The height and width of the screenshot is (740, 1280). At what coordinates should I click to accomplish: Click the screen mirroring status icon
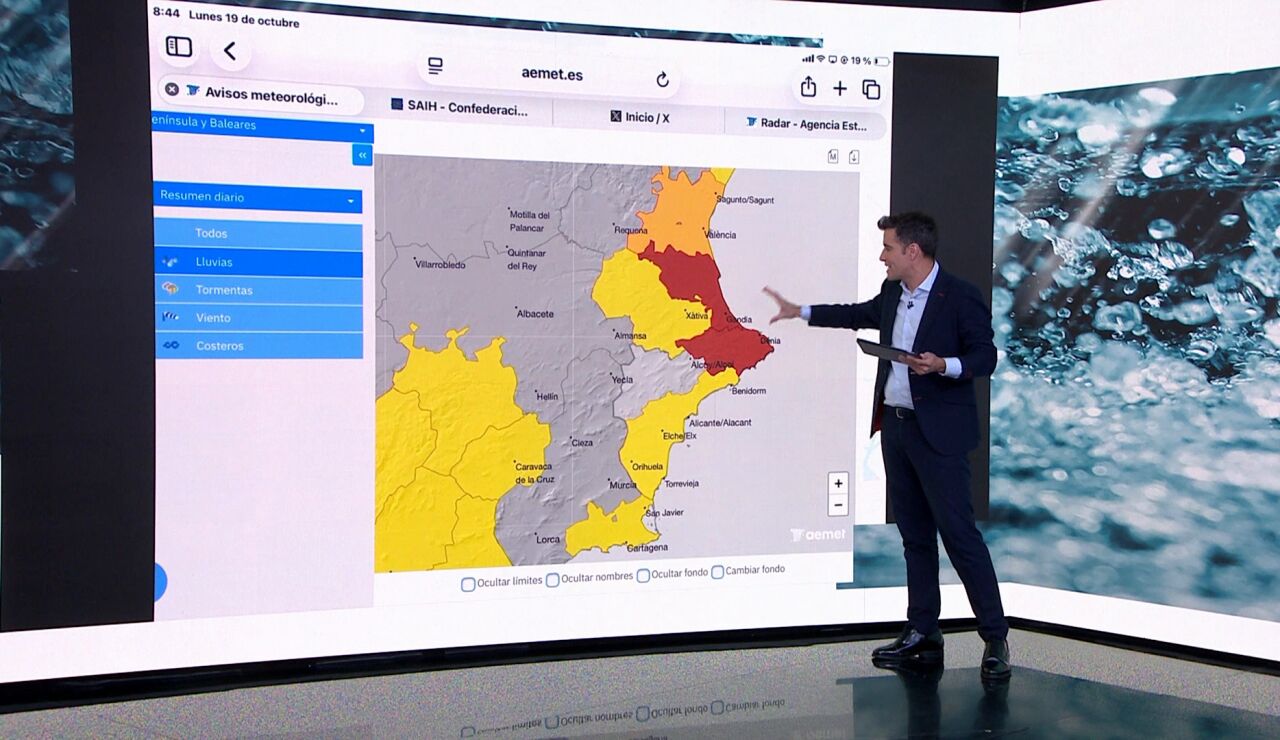(x=832, y=59)
